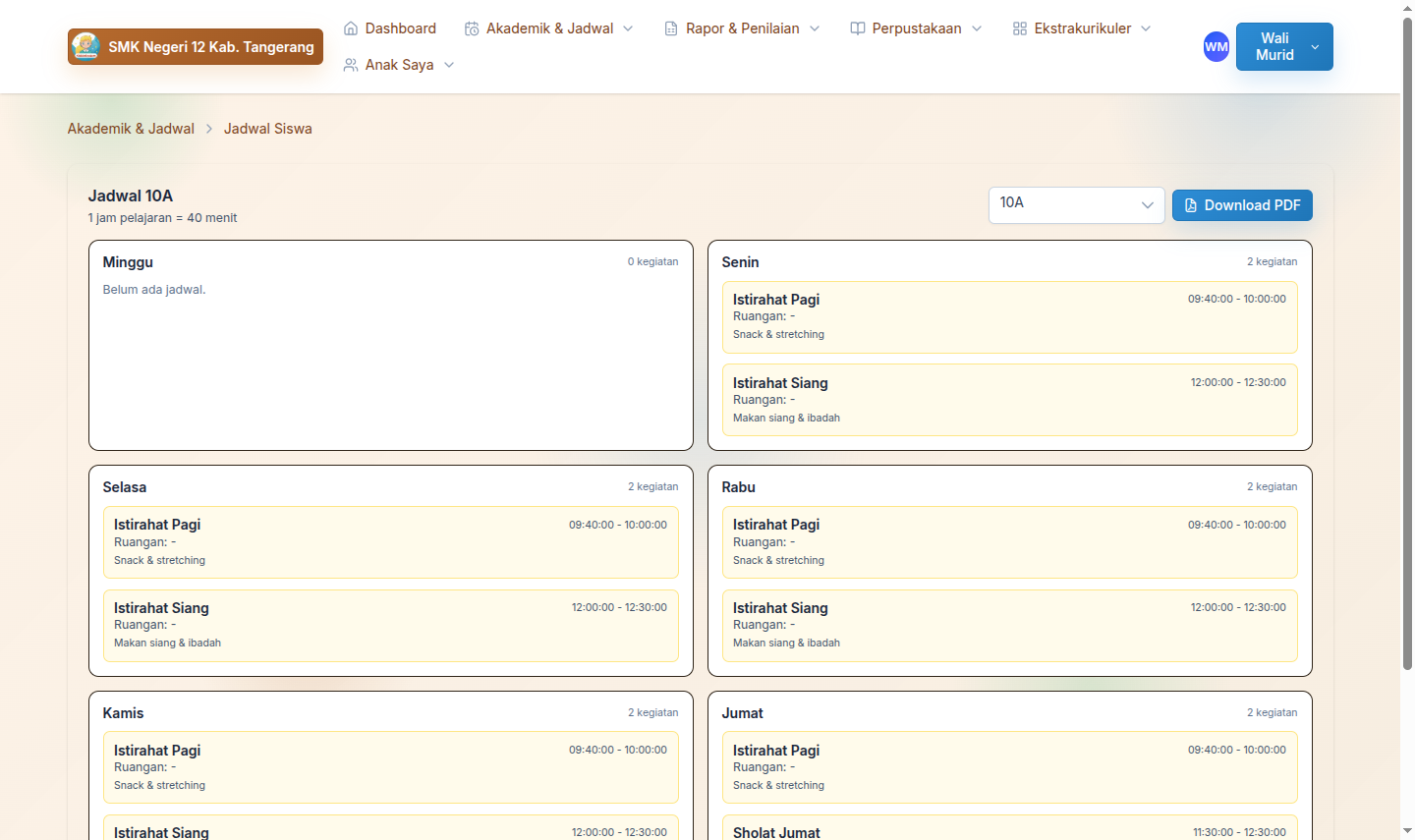Click the Rapor & Penilaian document icon
1415x840 pixels.
coord(671,28)
